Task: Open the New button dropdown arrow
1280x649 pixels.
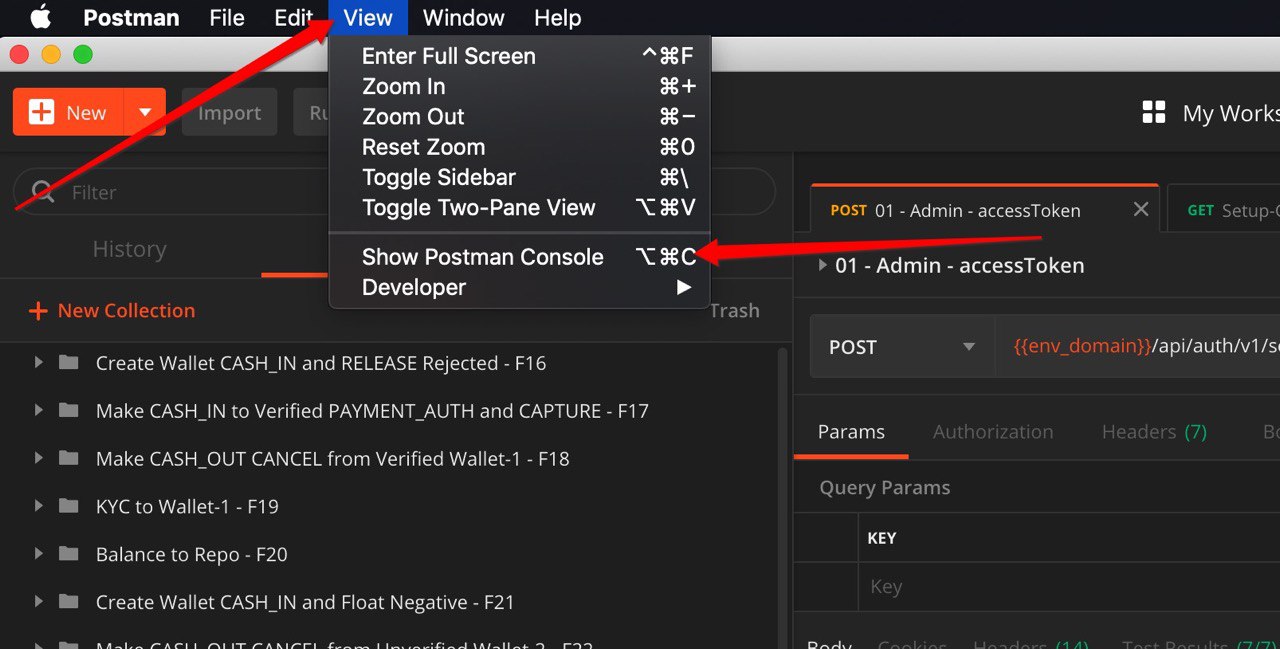Action: pyautogui.click(x=145, y=113)
